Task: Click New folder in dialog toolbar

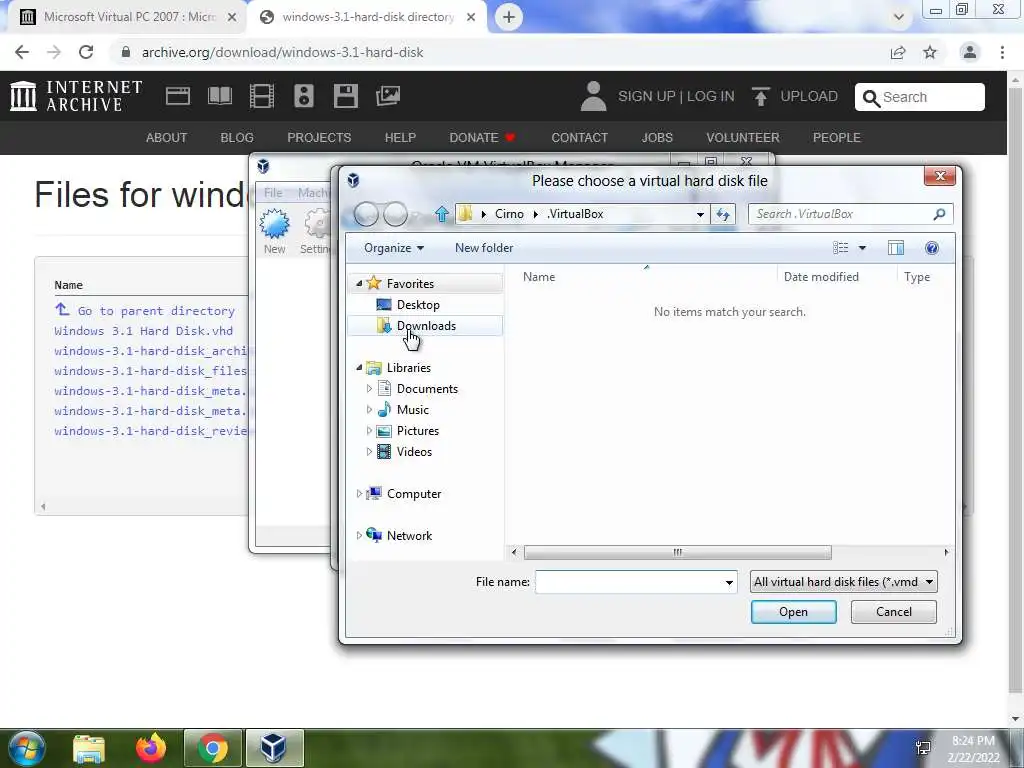Action: [x=484, y=248]
